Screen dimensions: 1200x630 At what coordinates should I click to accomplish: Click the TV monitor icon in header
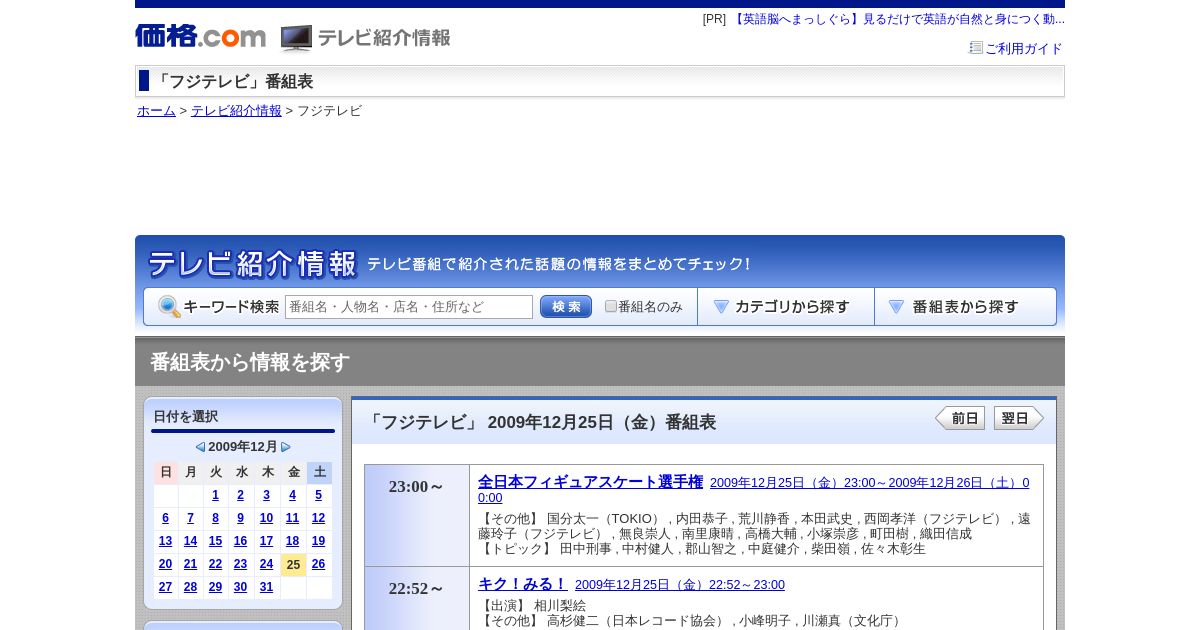pos(296,38)
